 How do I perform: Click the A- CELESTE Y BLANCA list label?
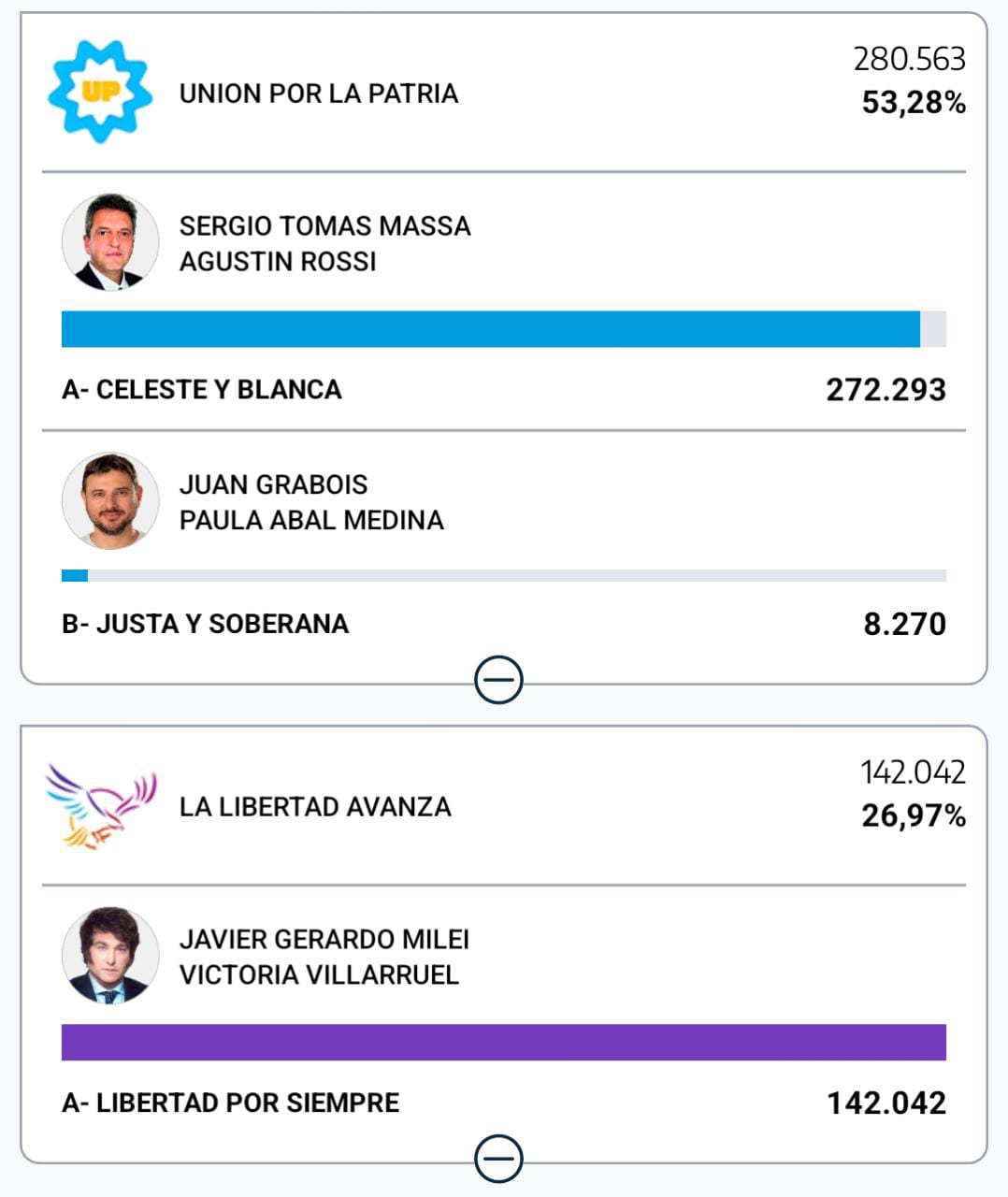[x=202, y=389]
